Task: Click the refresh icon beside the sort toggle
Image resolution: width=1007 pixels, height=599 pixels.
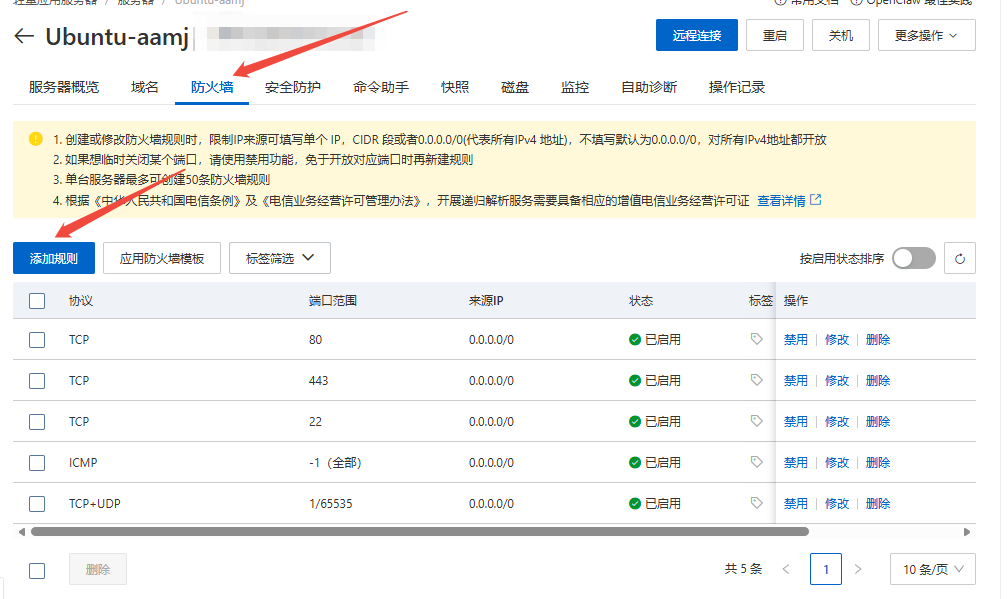Action: (x=959, y=259)
